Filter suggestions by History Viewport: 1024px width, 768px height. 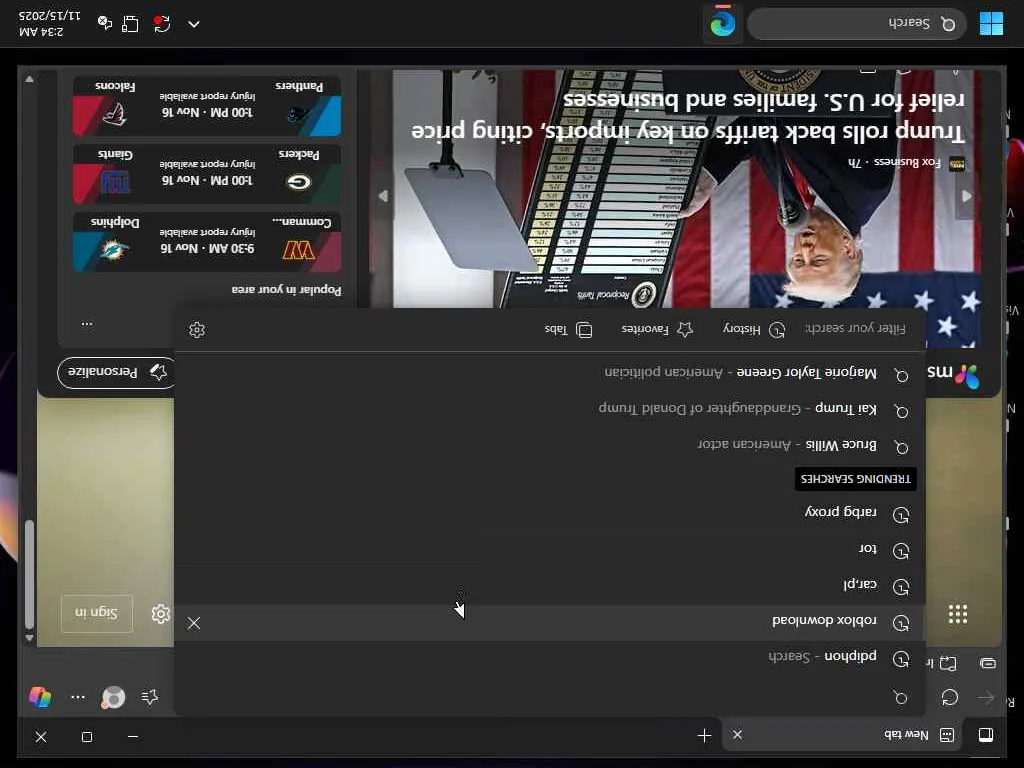[754, 330]
